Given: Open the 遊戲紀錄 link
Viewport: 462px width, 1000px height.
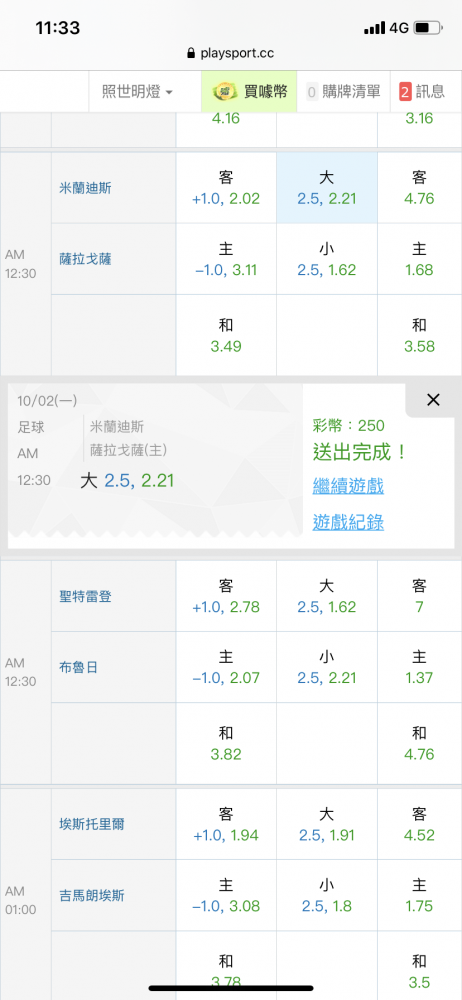Looking at the screenshot, I should (x=348, y=523).
